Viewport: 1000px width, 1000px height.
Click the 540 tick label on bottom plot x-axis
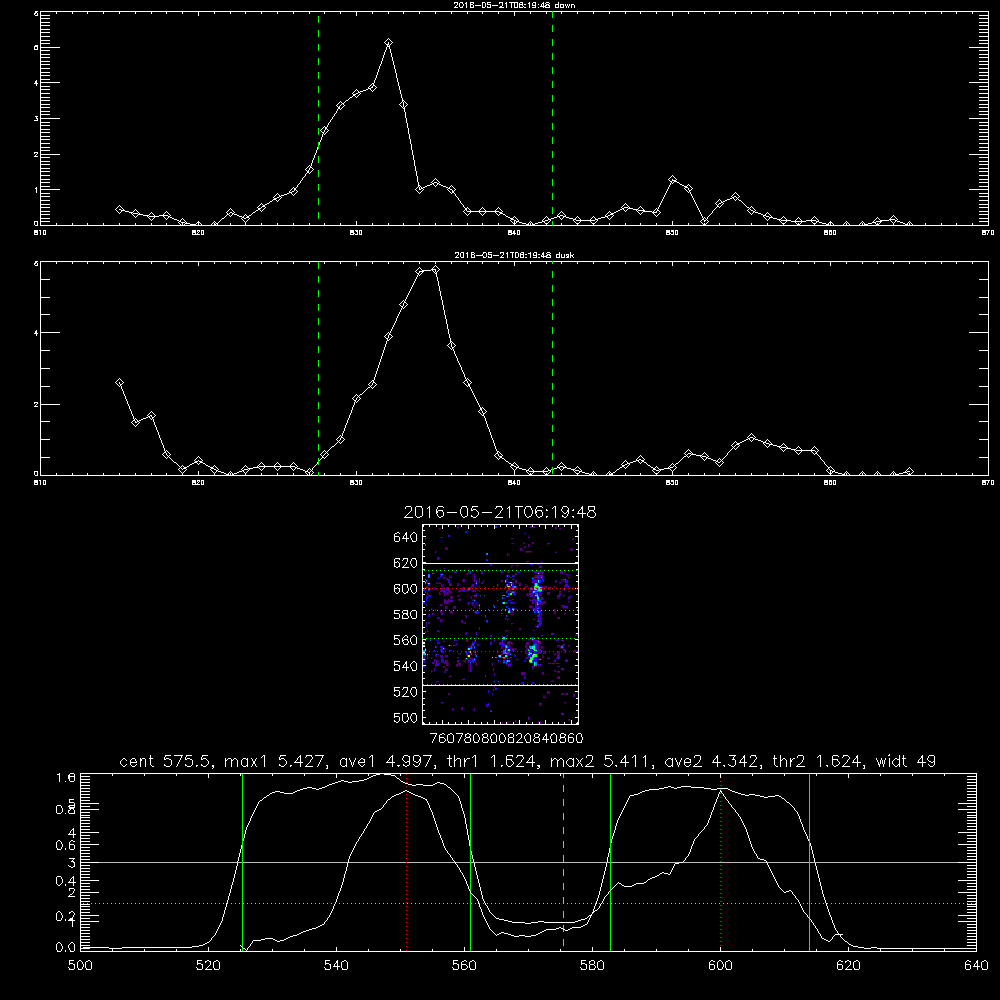point(336,966)
